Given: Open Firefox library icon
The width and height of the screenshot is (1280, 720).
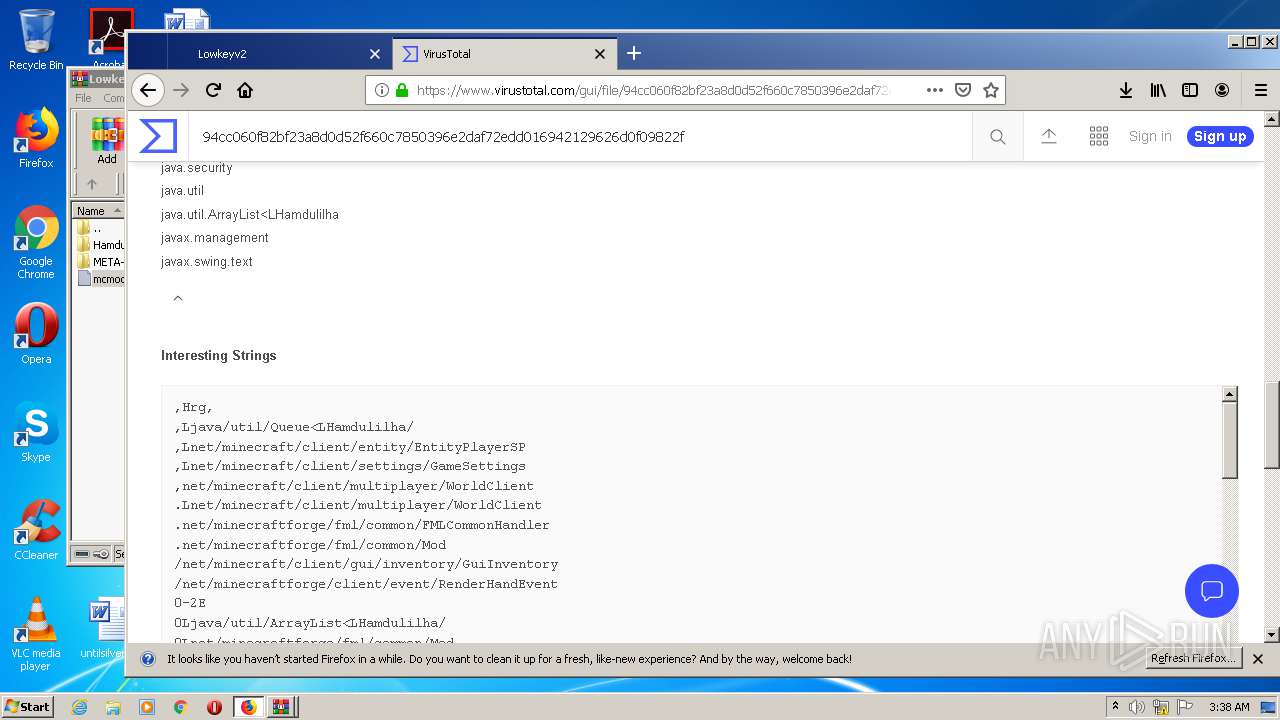Looking at the screenshot, I should click(x=1158, y=90).
